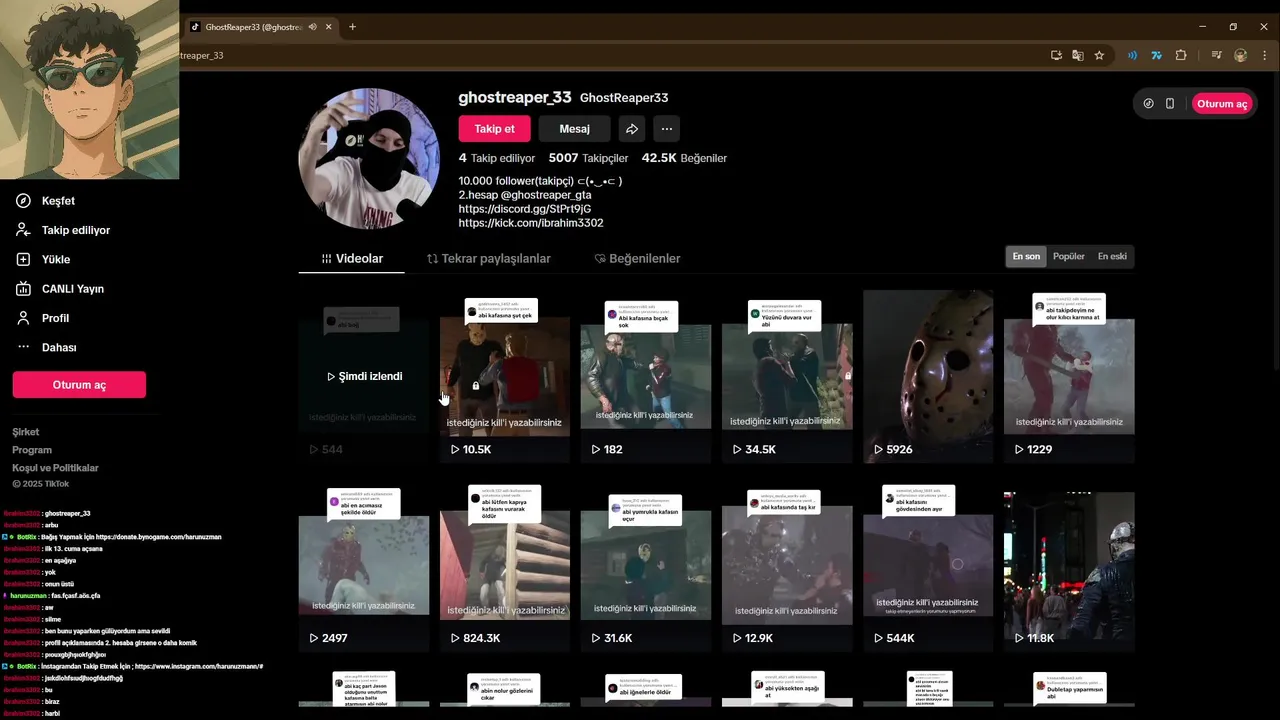1280x720 pixels.
Task: Click the Program footer link
Action: click(32, 450)
